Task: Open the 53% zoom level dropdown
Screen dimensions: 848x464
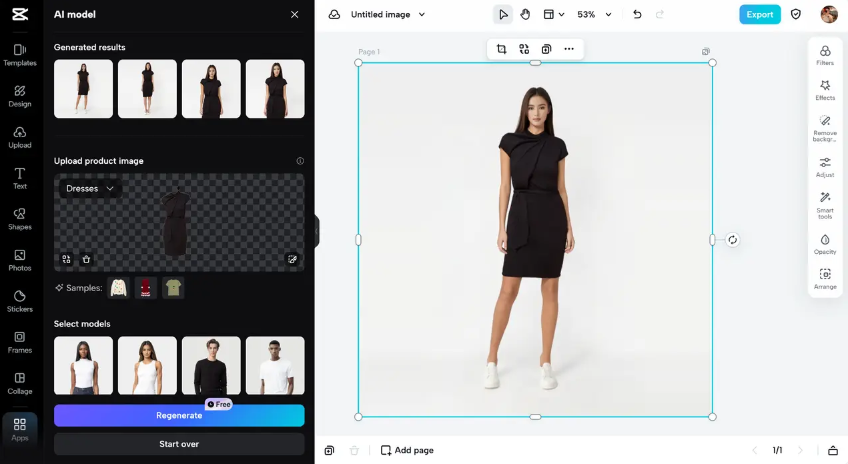Action: pos(594,15)
